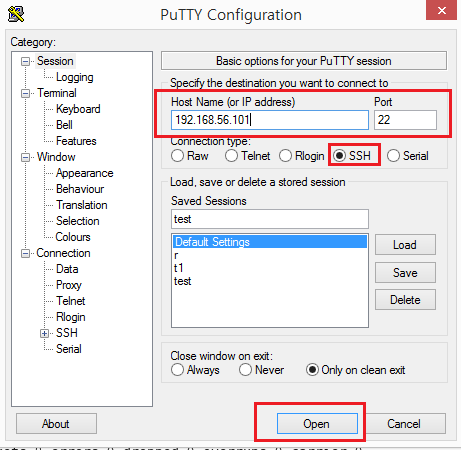Load the selected saved session
This screenshot has width=461, height=450.
coord(405,245)
